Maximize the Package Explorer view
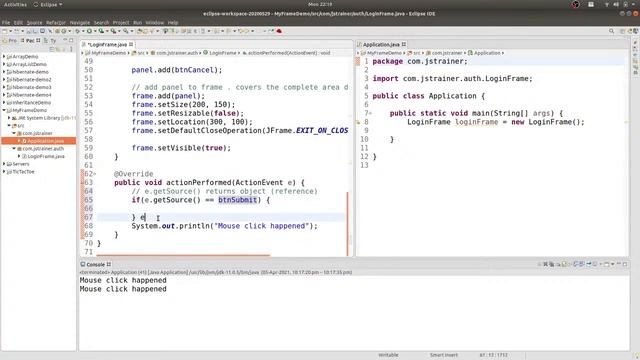The height and width of the screenshot is (360, 640). tap(71, 40)
